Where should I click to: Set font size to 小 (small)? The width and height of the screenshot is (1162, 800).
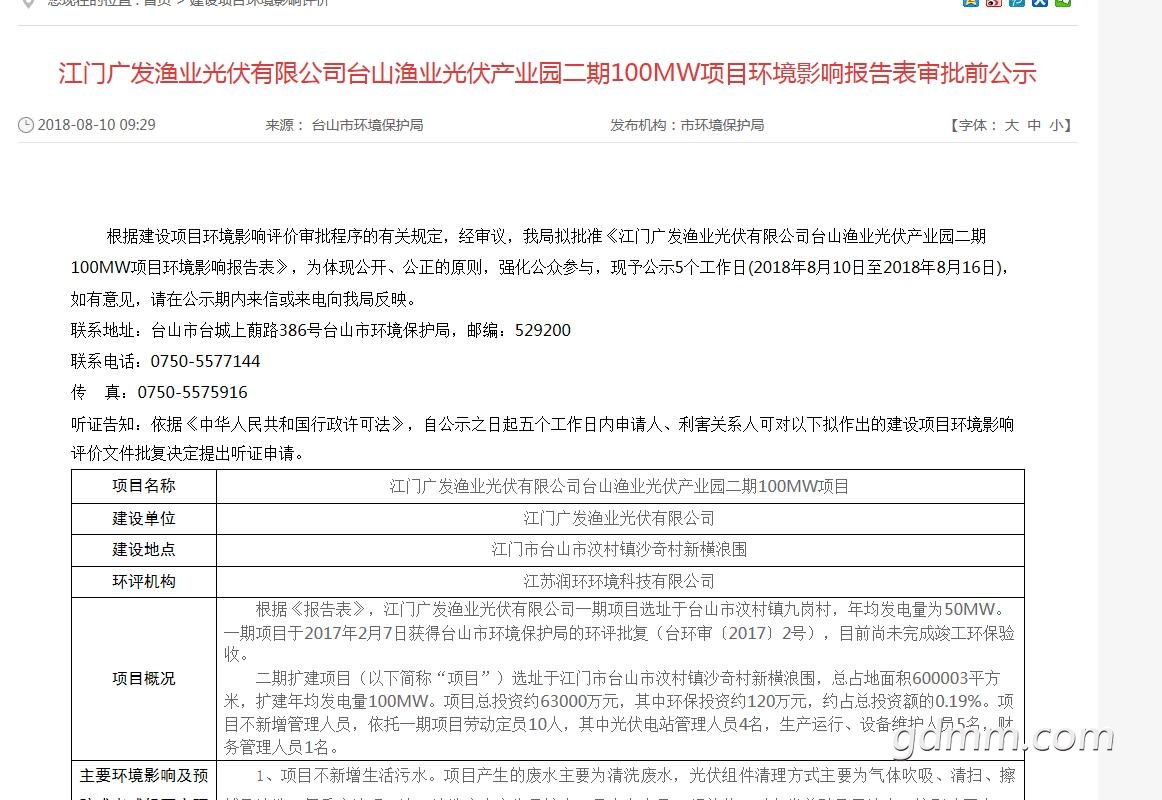click(1056, 125)
